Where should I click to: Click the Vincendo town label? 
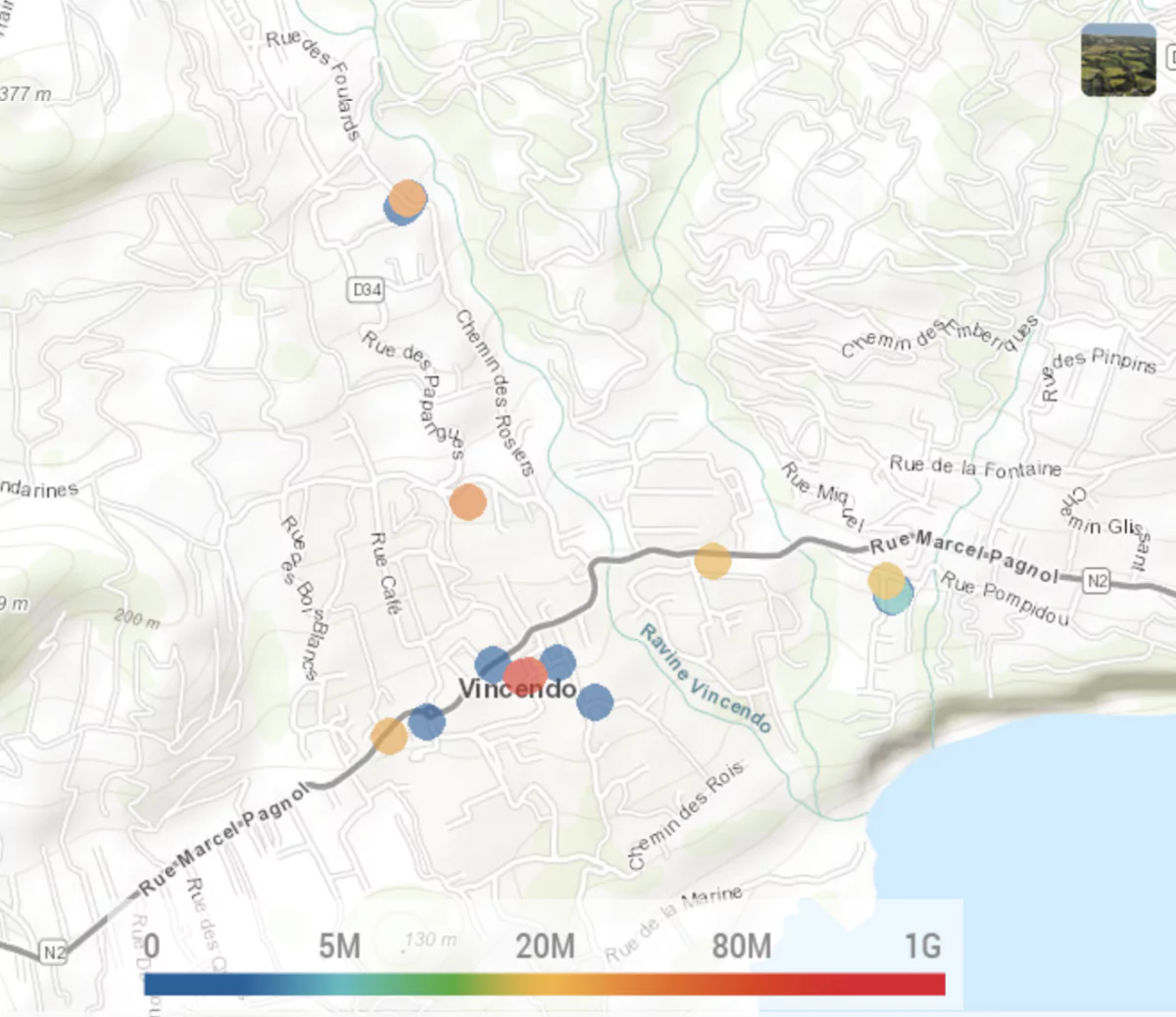coord(517,690)
